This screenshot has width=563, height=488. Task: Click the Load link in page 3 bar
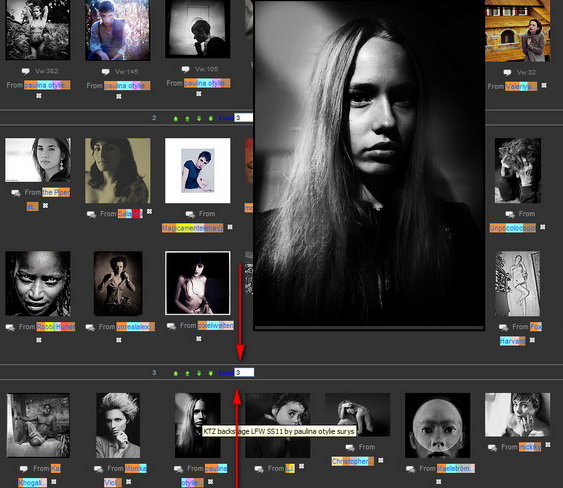226,373
